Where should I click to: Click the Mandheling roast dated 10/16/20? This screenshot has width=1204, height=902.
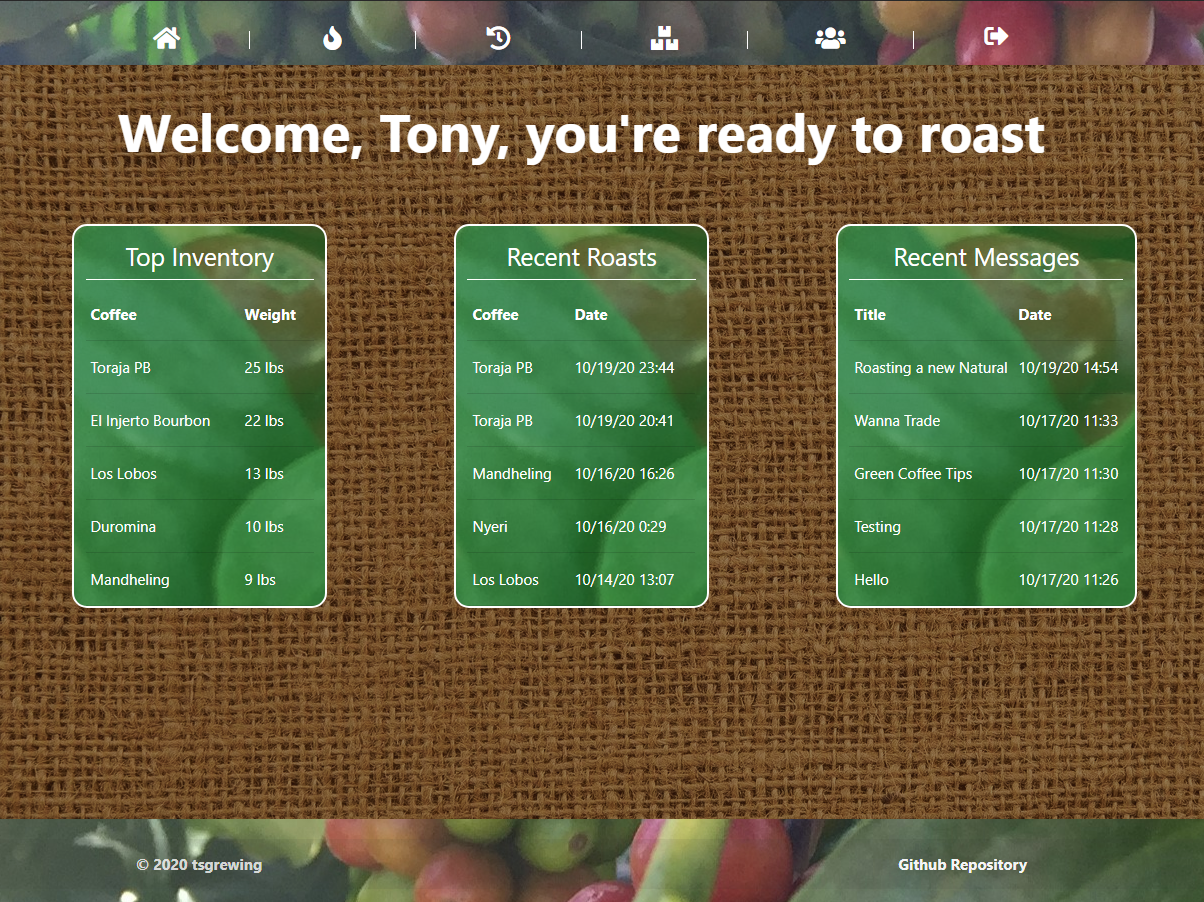(511, 474)
